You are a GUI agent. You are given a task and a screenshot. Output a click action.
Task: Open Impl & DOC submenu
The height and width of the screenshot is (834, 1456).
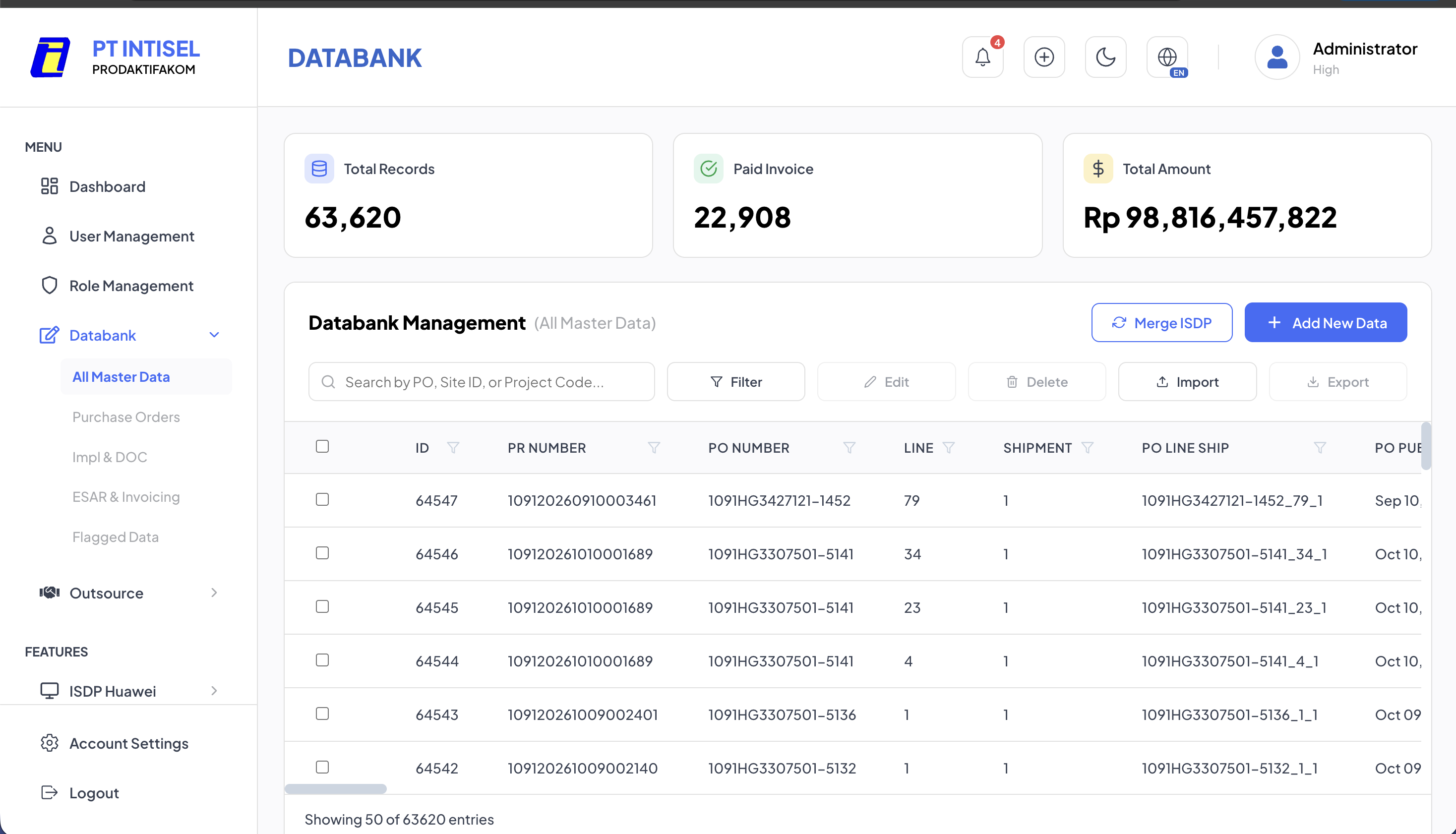click(x=110, y=457)
